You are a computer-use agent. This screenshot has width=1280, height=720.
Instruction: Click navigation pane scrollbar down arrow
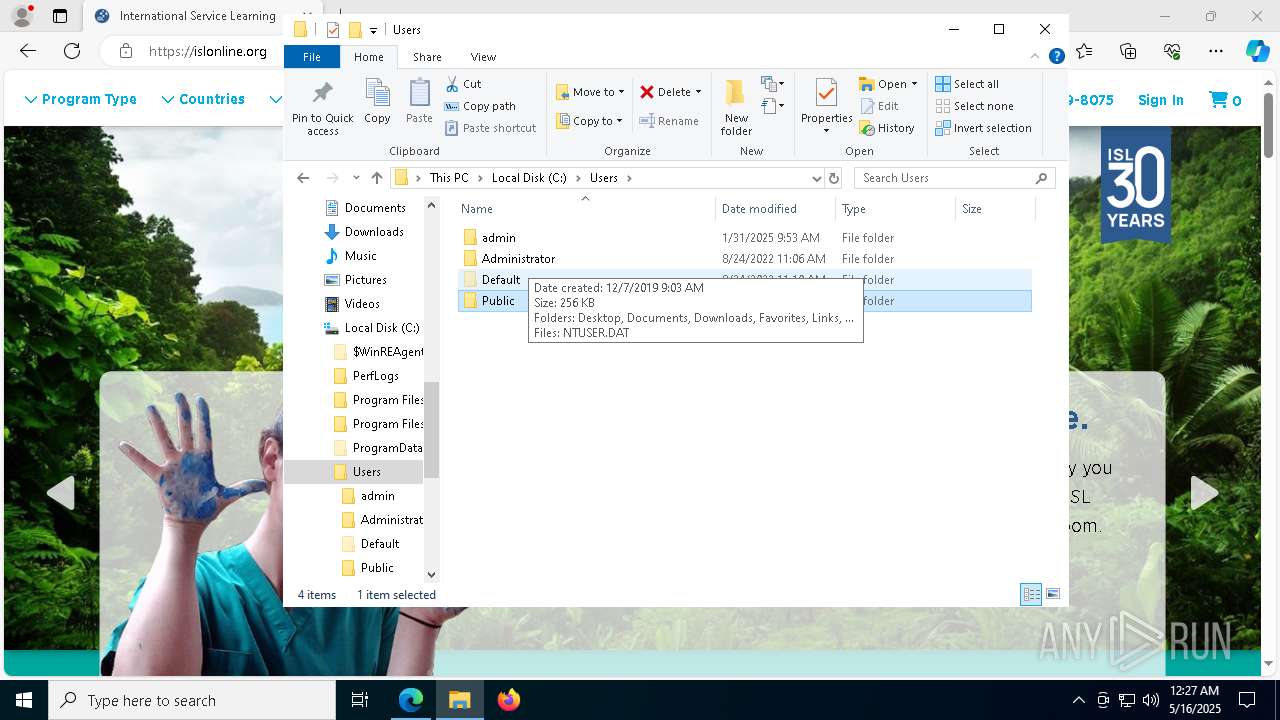[432, 575]
